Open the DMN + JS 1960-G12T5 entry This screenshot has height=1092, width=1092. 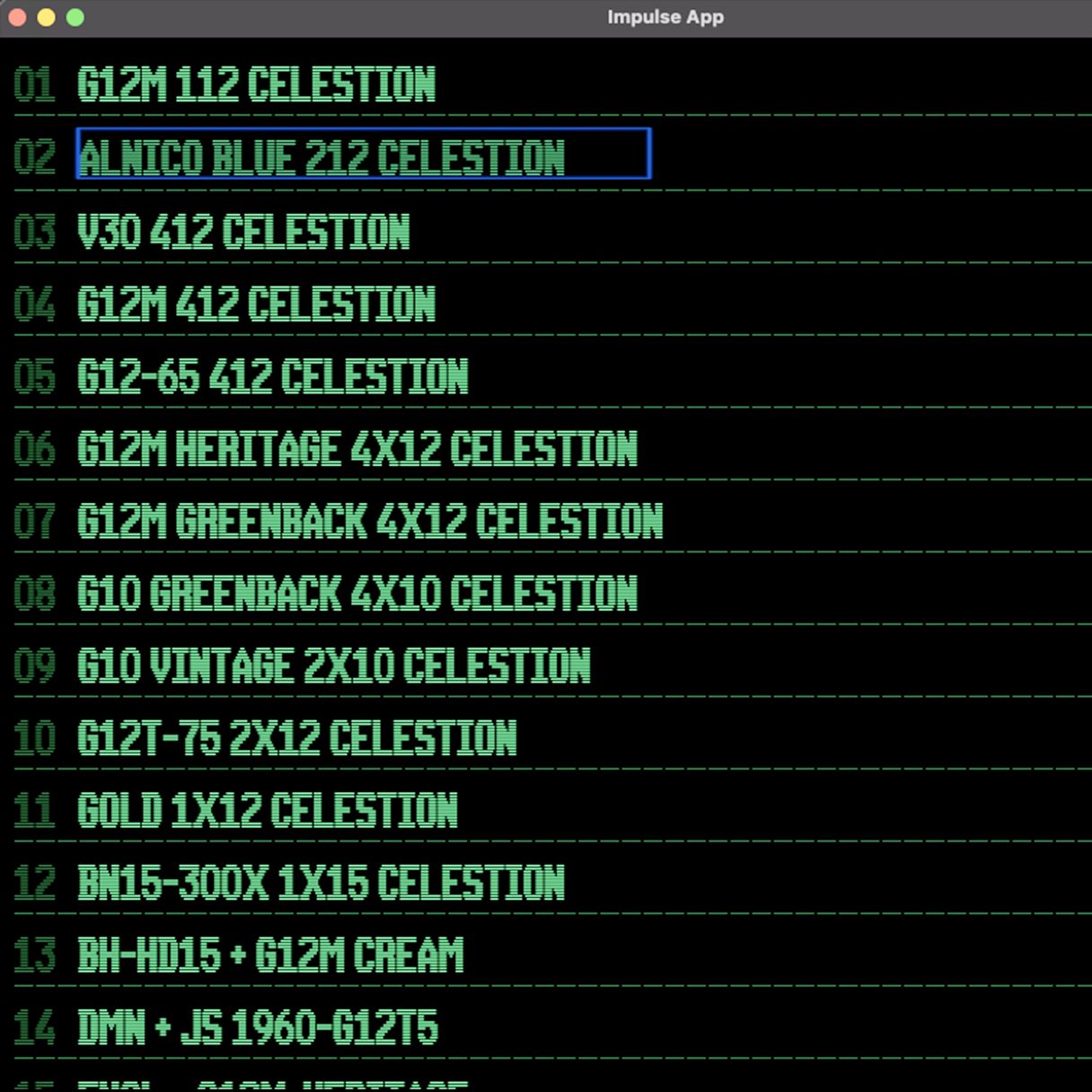259,1029
